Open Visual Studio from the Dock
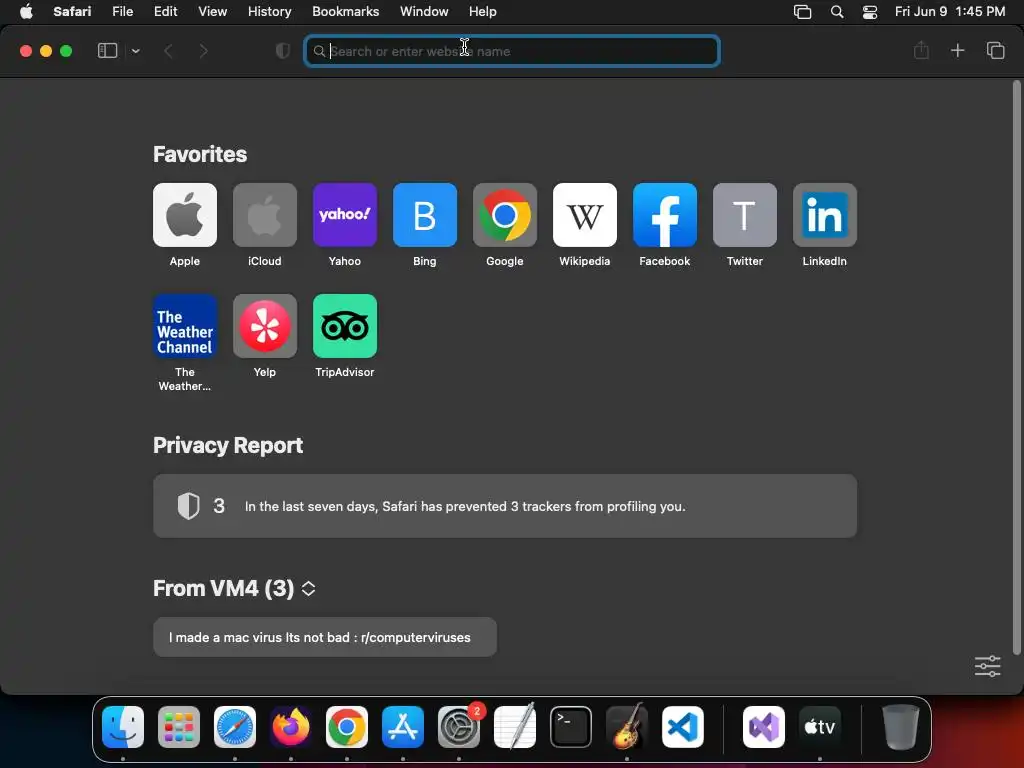 (x=764, y=727)
